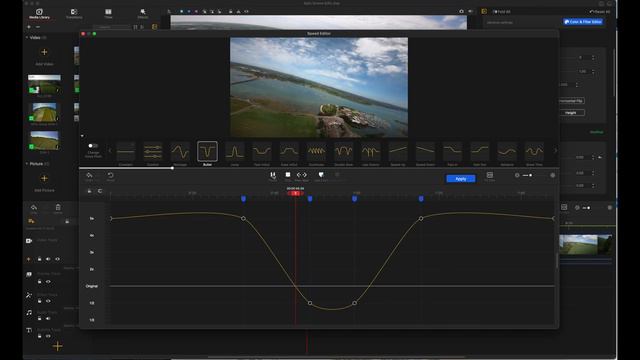Viewport: 640px width, 360px height.
Task: Click the blue Apply button
Action: pos(460,179)
